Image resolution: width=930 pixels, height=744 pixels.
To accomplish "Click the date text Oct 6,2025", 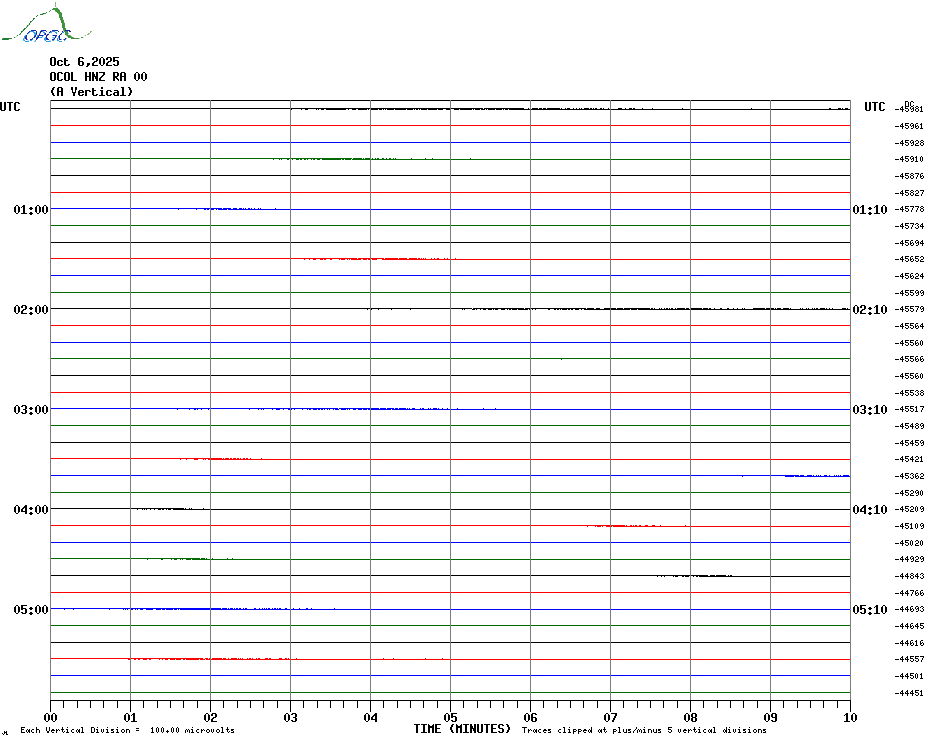I will (84, 62).
